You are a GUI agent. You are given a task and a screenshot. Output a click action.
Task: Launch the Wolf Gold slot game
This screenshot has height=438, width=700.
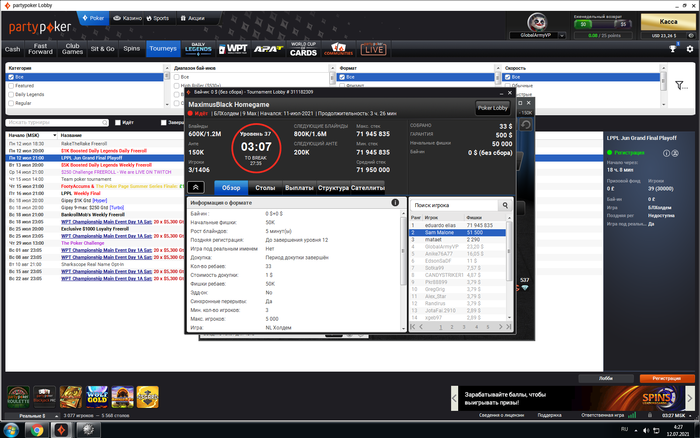click(x=97, y=396)
